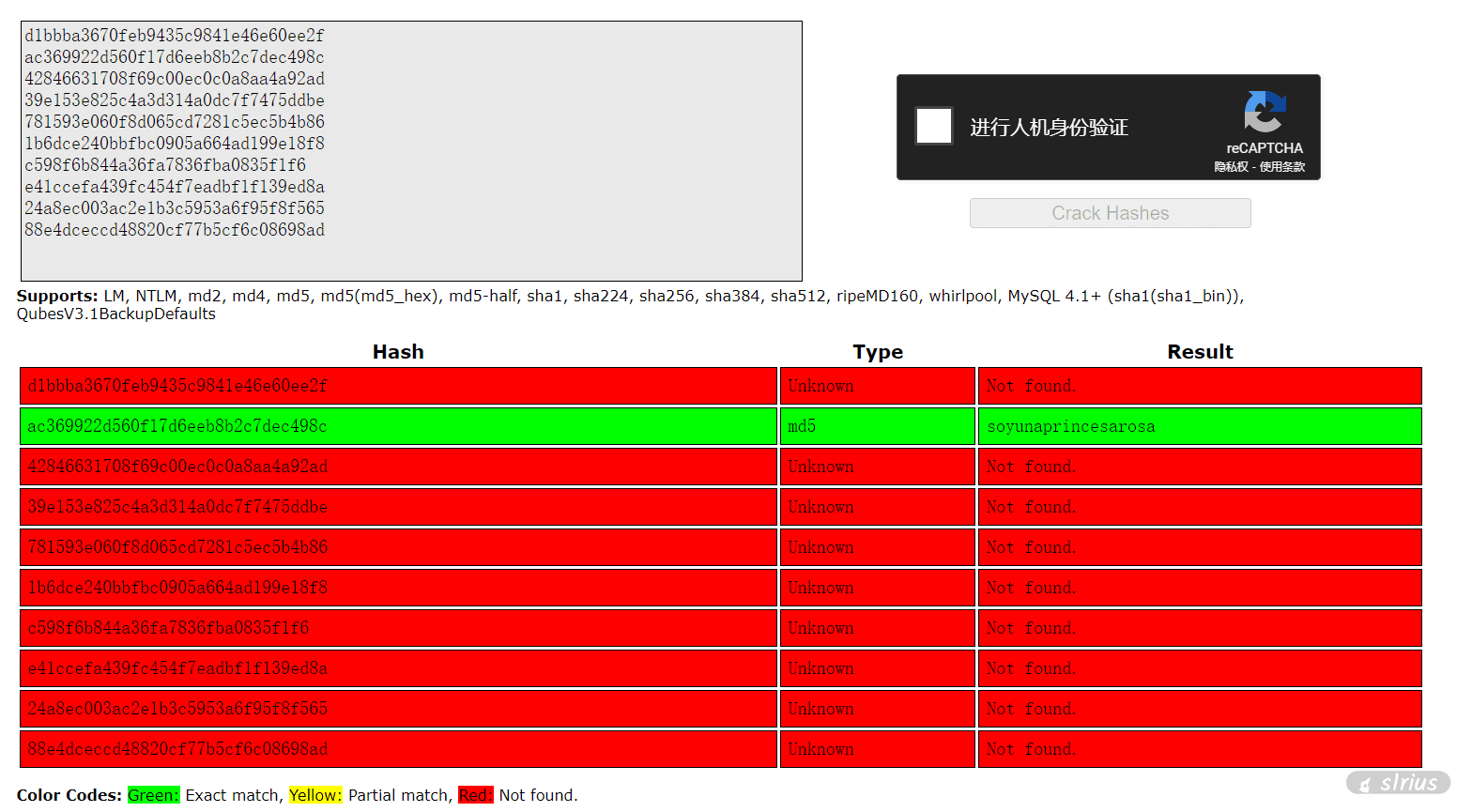
Task: Click the Type column header
Action: point(878,352)
